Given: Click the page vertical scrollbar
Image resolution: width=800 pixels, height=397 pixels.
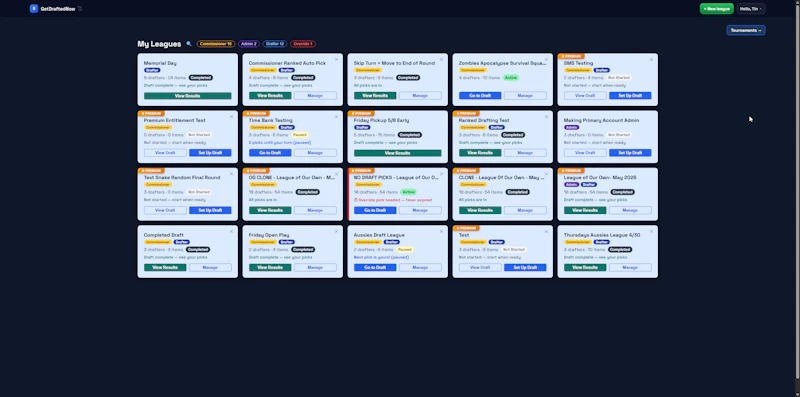Looking at the screenshot, I should pos(797,191).
